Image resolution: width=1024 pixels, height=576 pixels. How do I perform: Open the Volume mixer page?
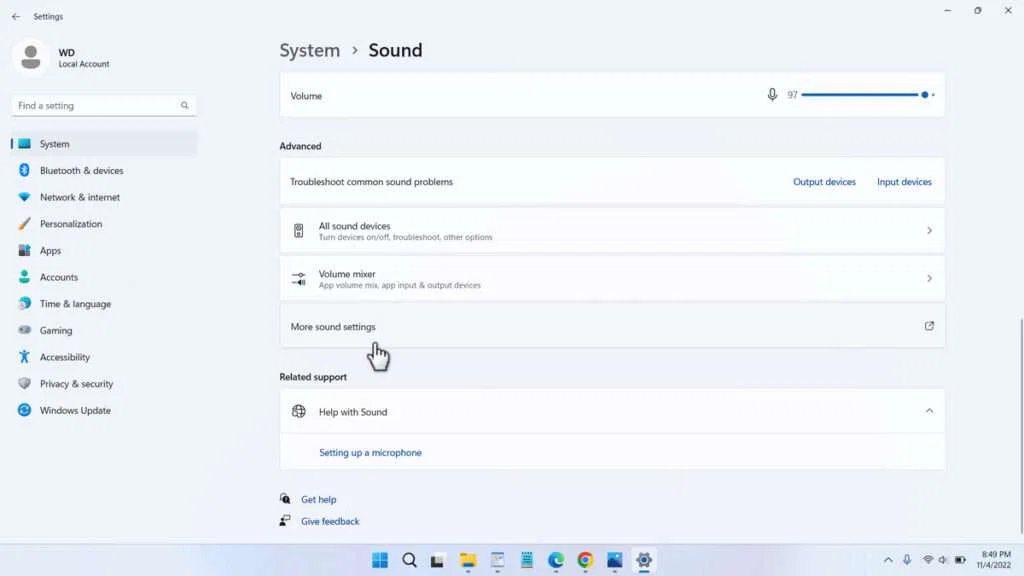pos(612,277)
